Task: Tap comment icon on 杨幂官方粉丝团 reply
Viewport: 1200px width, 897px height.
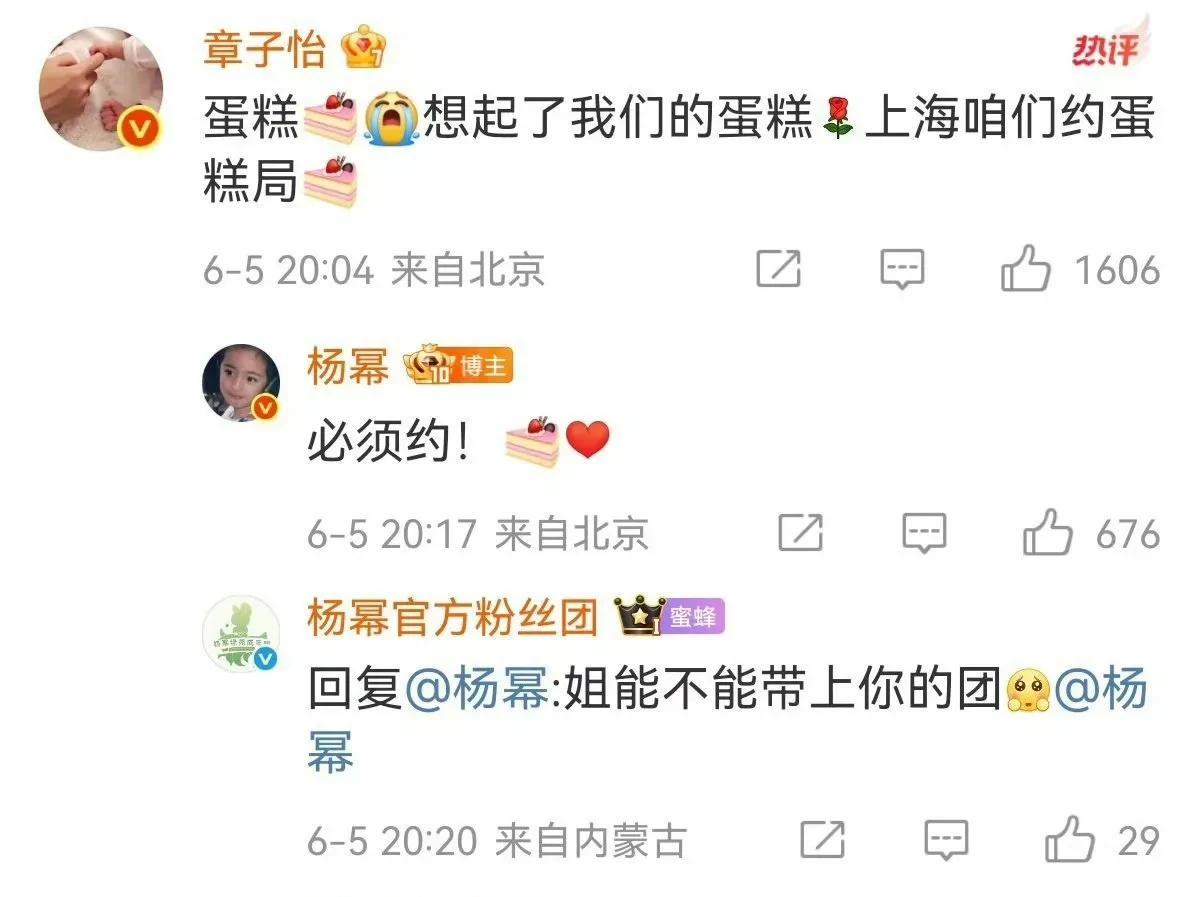Action: [946, 840]
